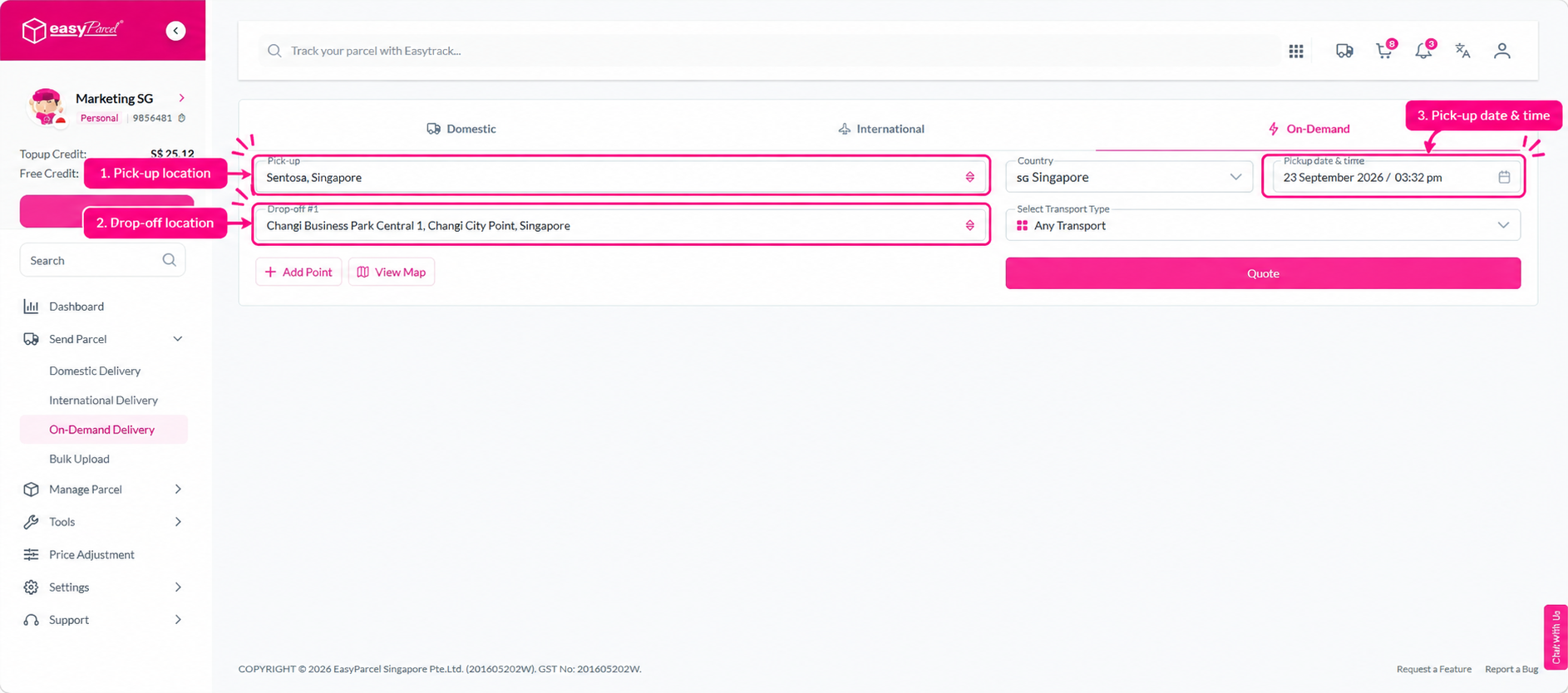Click the Add Point button
This screenshot has width=1568, height=693.
pyautogui.click(x=298, y=272)
